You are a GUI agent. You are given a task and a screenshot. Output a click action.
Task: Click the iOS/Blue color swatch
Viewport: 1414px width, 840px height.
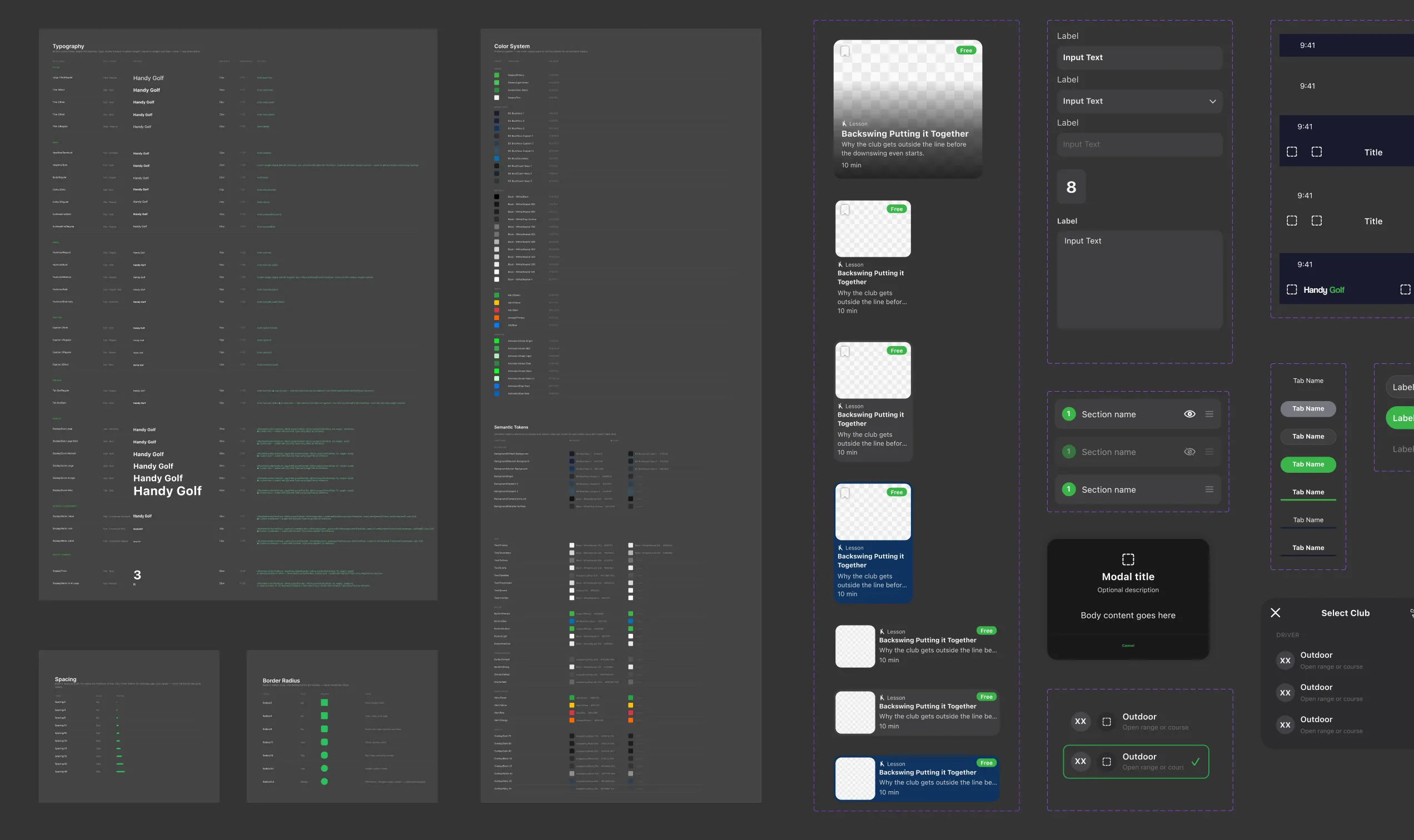[497, 325]
